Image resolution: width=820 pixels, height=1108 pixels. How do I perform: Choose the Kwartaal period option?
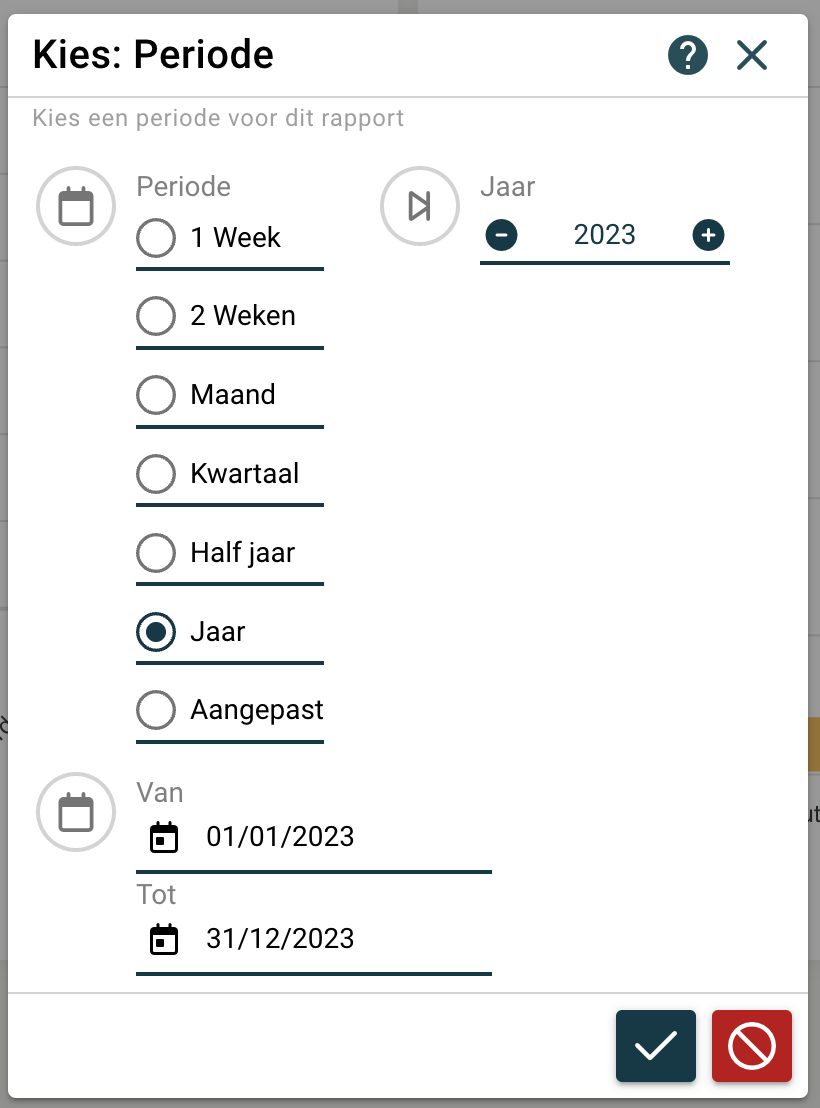(156, 474)
